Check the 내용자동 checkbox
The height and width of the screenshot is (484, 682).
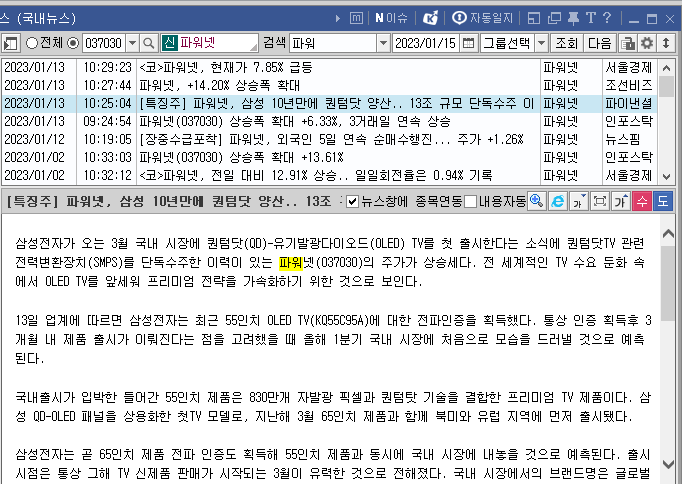(470, 202)
